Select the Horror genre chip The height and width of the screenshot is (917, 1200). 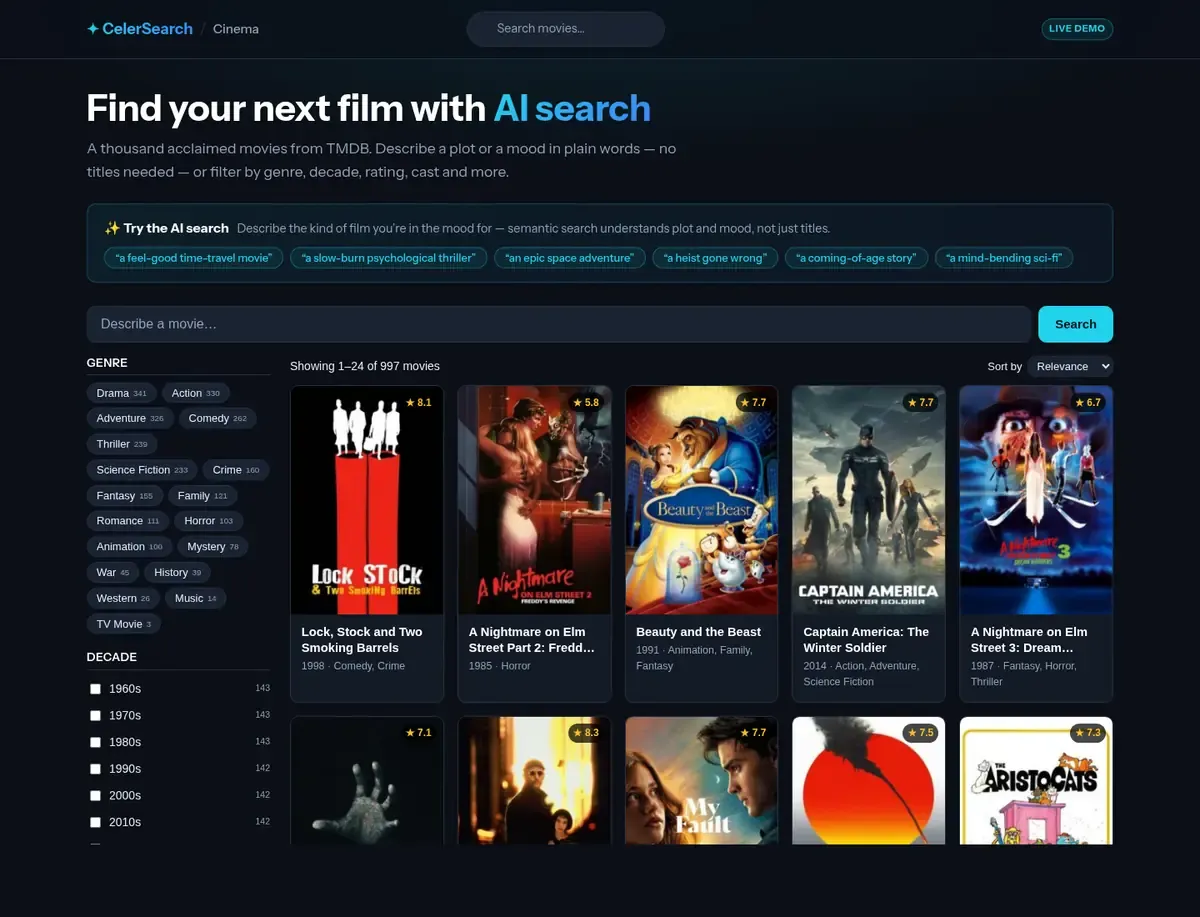[209, 521]
